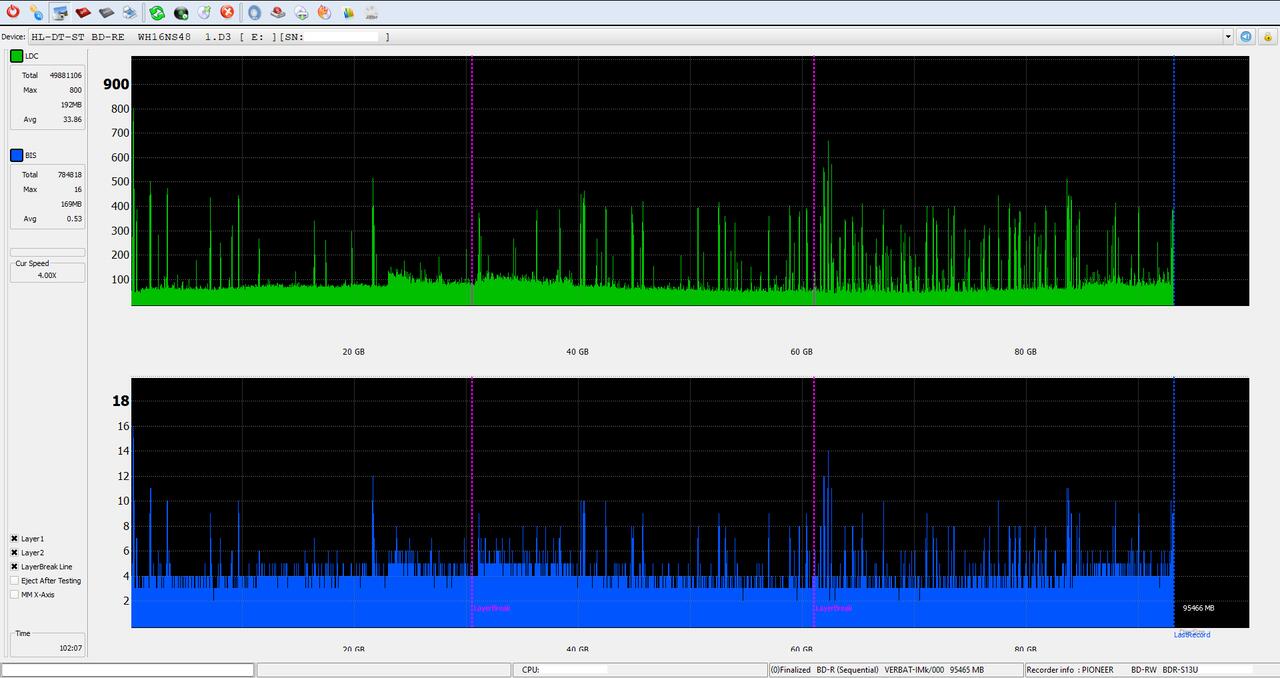Screen dimensions: 1280x678
Task: Click the 95466 MB label in lower graph
Action: [x=1198, y=608]
